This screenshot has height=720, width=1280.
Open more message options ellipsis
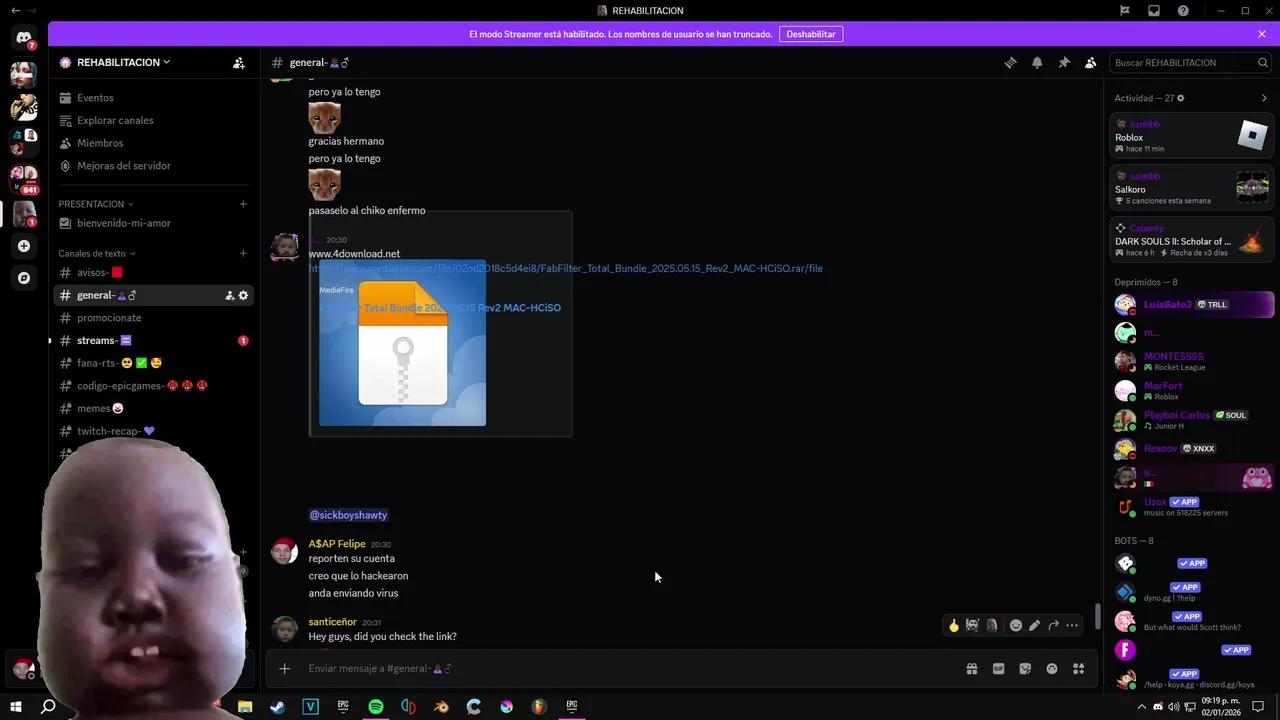pos(1072,625)
